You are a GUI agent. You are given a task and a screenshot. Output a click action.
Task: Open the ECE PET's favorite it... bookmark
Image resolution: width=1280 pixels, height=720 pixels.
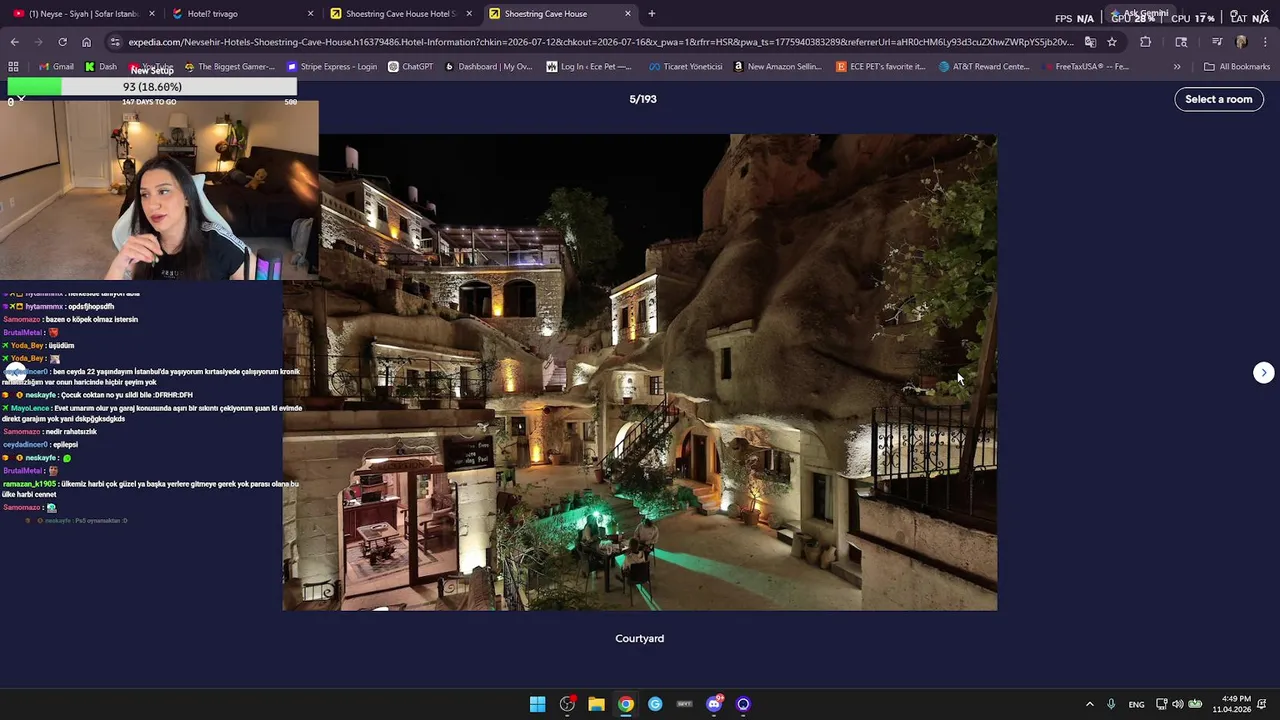881,67
